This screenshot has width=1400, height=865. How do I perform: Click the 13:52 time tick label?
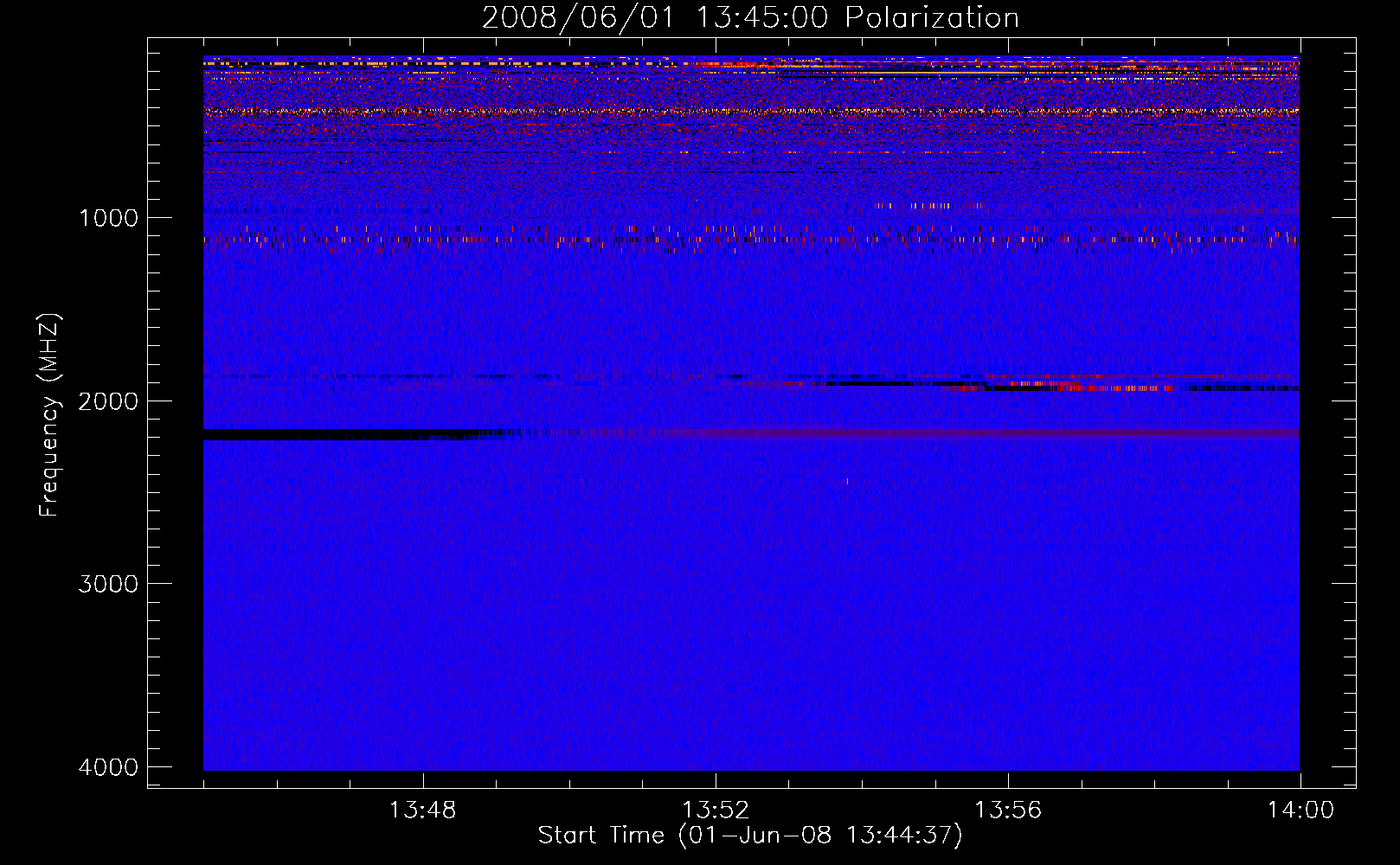716,811
